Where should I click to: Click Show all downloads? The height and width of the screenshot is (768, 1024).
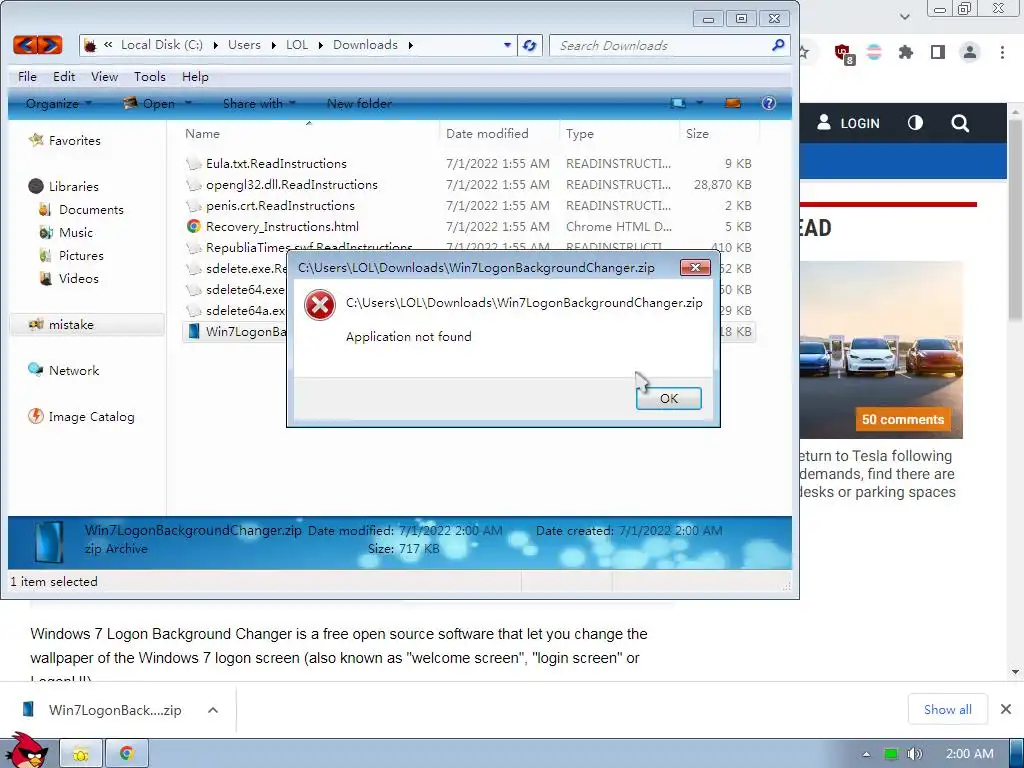[x=948, y=709]
